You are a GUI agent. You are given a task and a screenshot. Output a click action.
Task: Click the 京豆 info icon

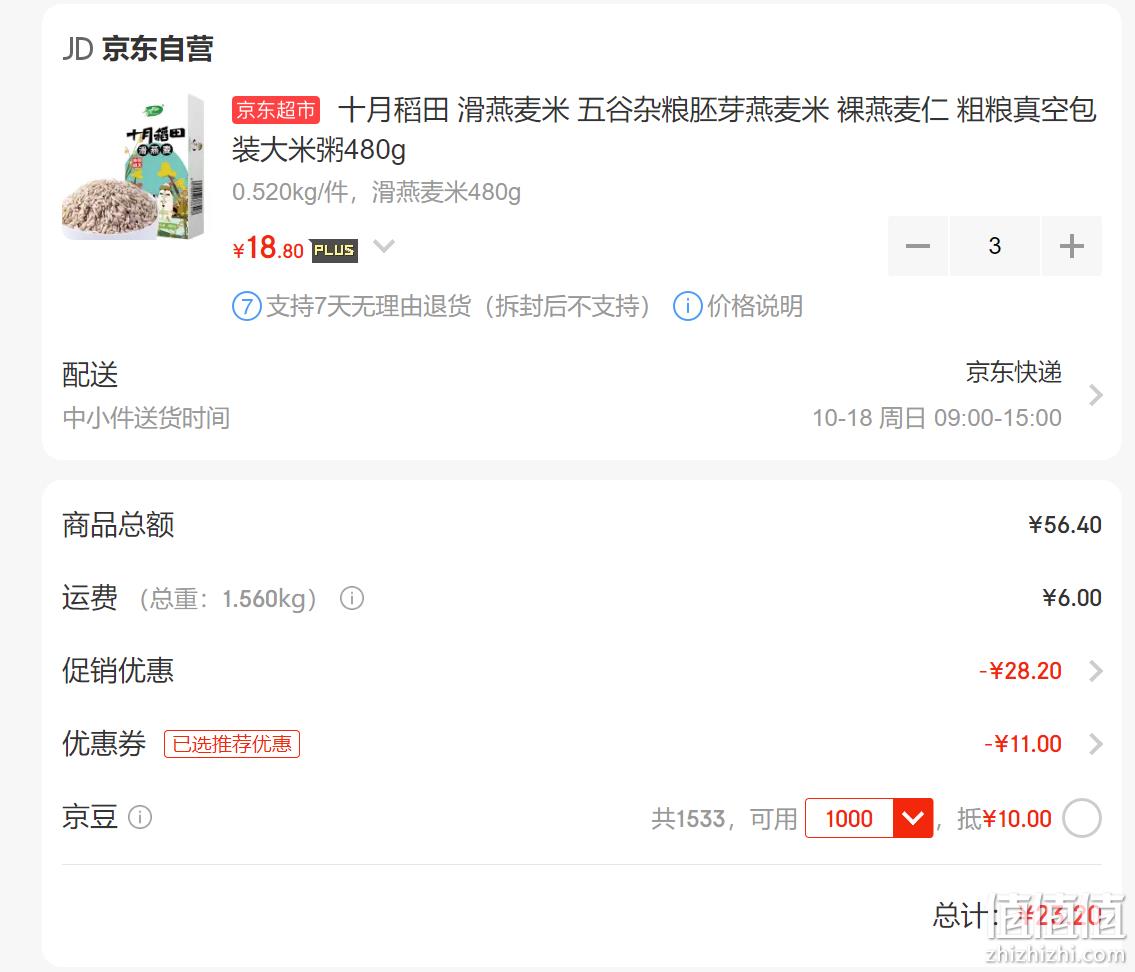tap(140, 817)
